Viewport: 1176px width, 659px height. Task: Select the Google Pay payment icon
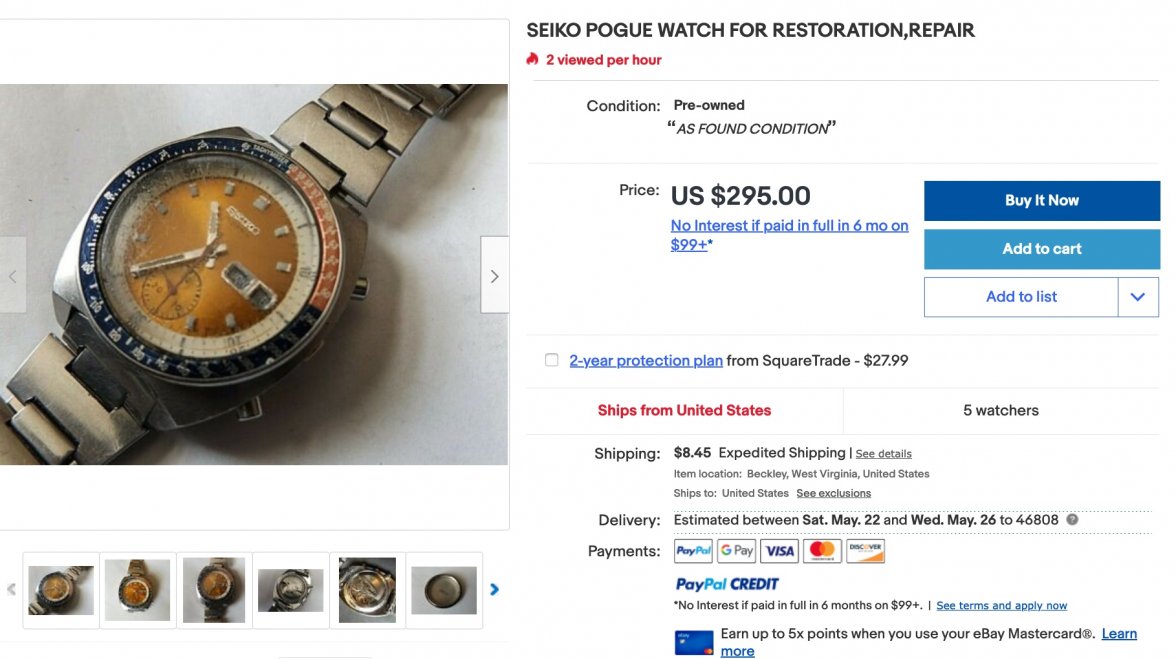(x=737, y=550)
